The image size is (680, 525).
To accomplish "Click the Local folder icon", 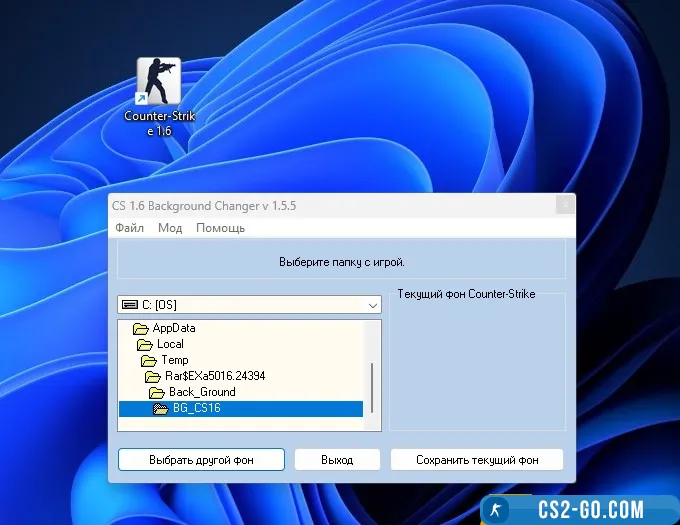I will tap(144, 344).
